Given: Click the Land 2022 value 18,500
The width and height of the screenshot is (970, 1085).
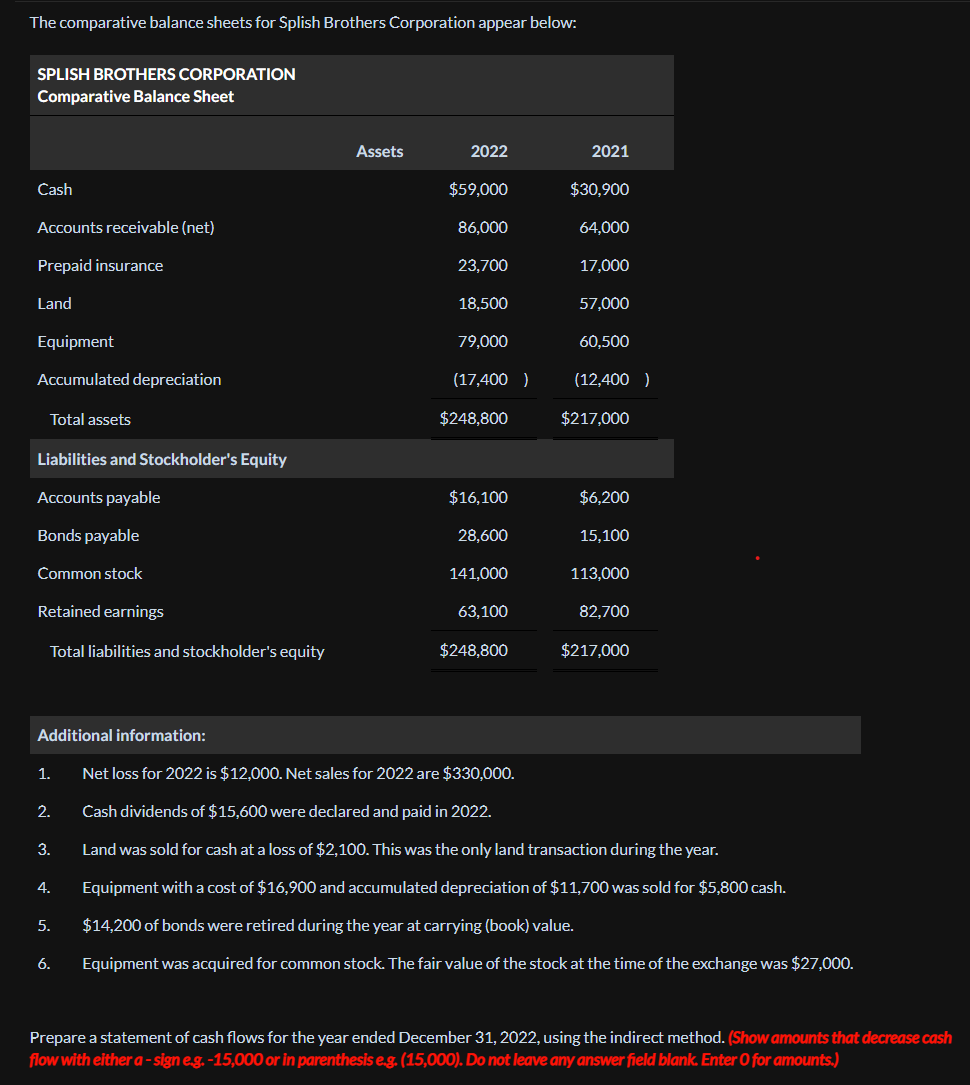Looking at the screenshot, I should click(x=483, y=304).
